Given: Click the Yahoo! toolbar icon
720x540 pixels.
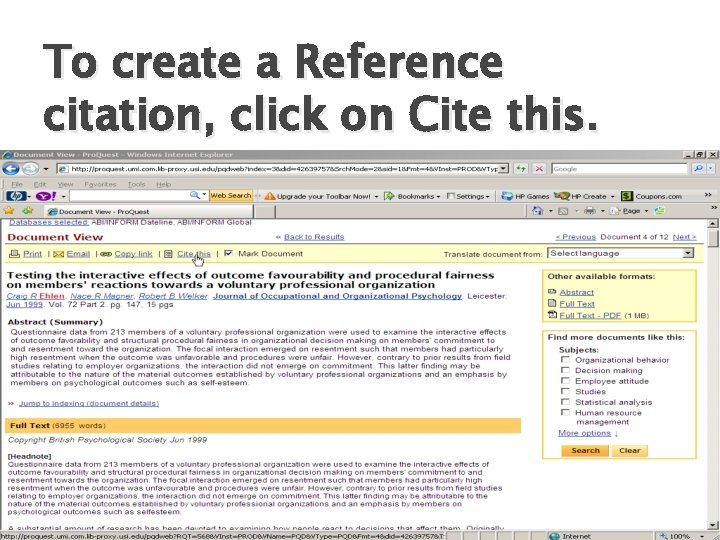Looking at the screenshot, I should coord(46,196).
